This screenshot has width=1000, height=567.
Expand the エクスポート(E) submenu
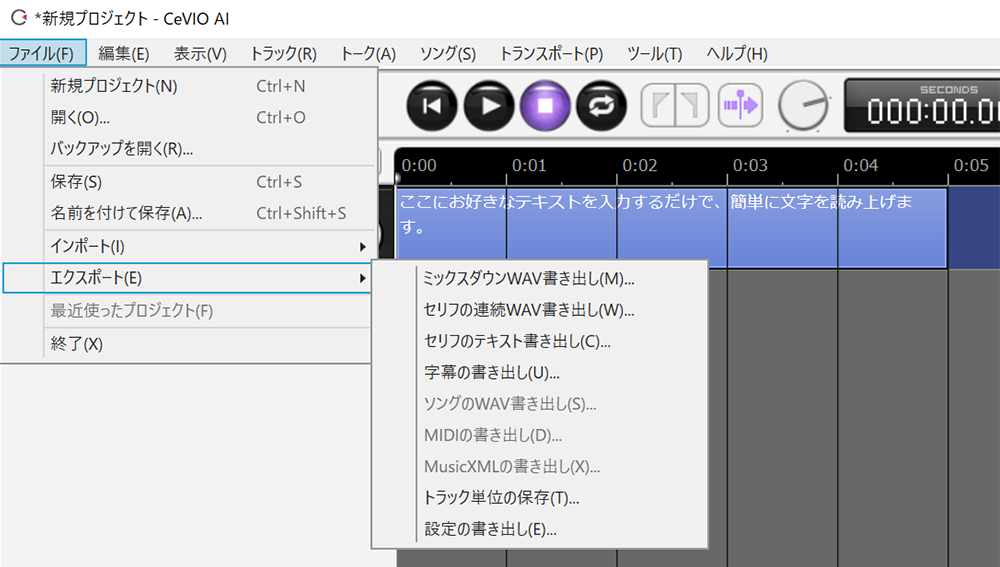coord(187,278)
